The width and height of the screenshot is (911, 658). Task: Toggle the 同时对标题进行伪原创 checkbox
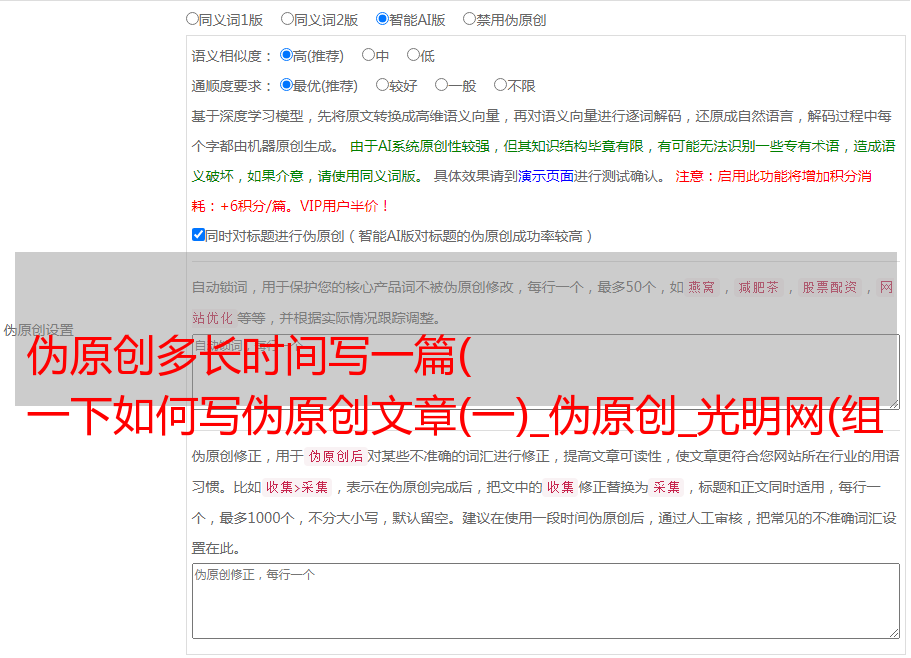pyautogui.click(x=198, y=235)
